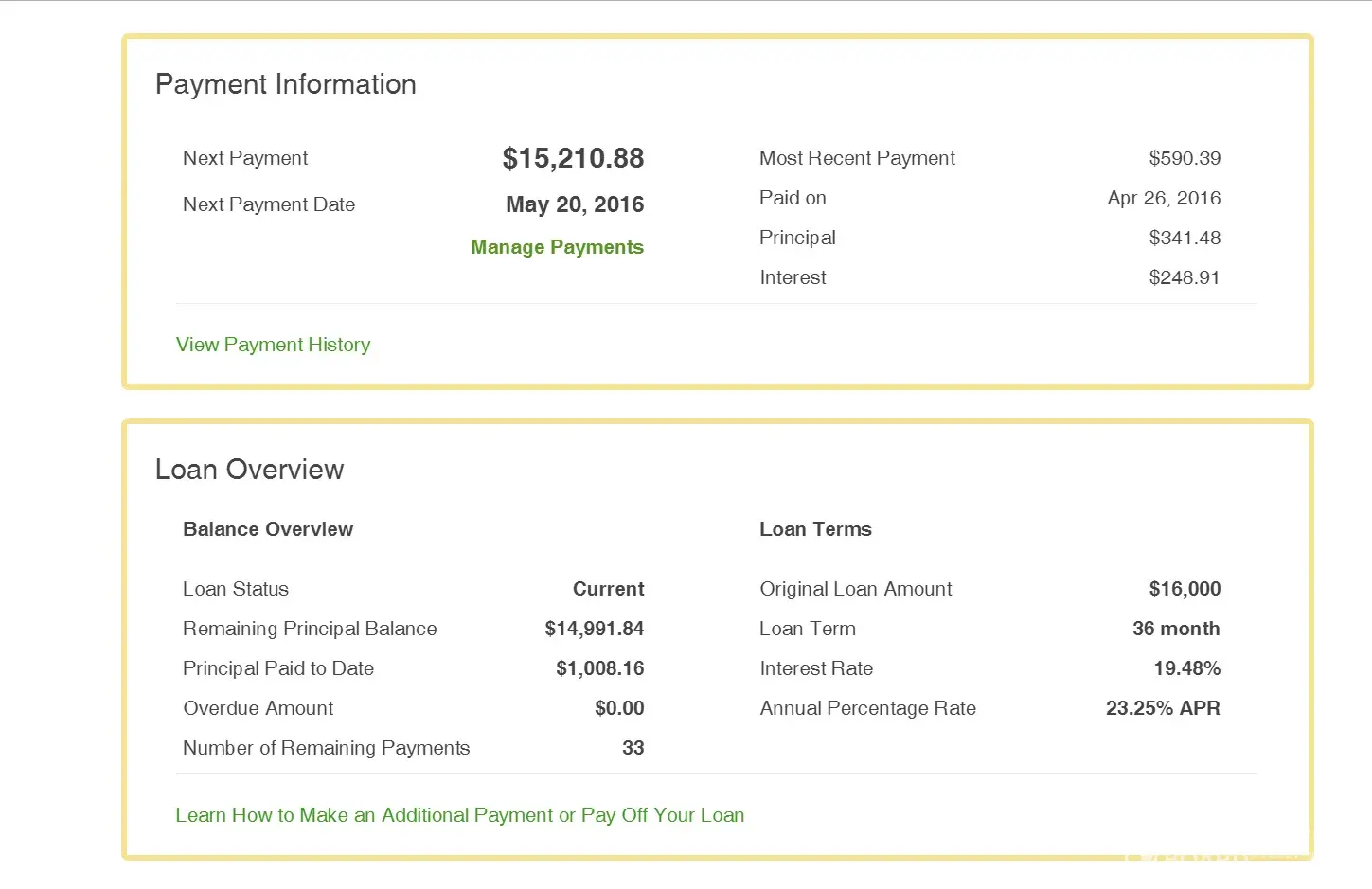
Task: Click the Payment Information heading
Action: pyautogui.click(x=285, y=84)
